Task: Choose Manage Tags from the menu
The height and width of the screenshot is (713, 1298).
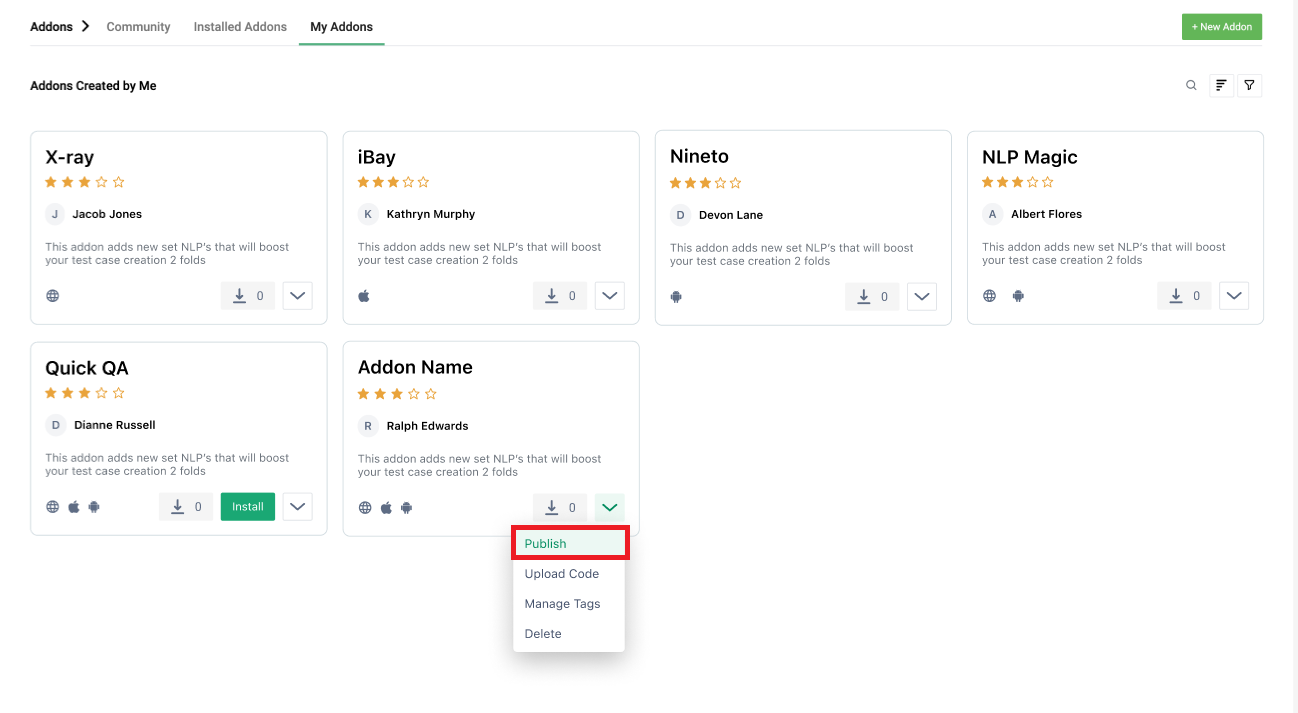Action: point(562,603)
